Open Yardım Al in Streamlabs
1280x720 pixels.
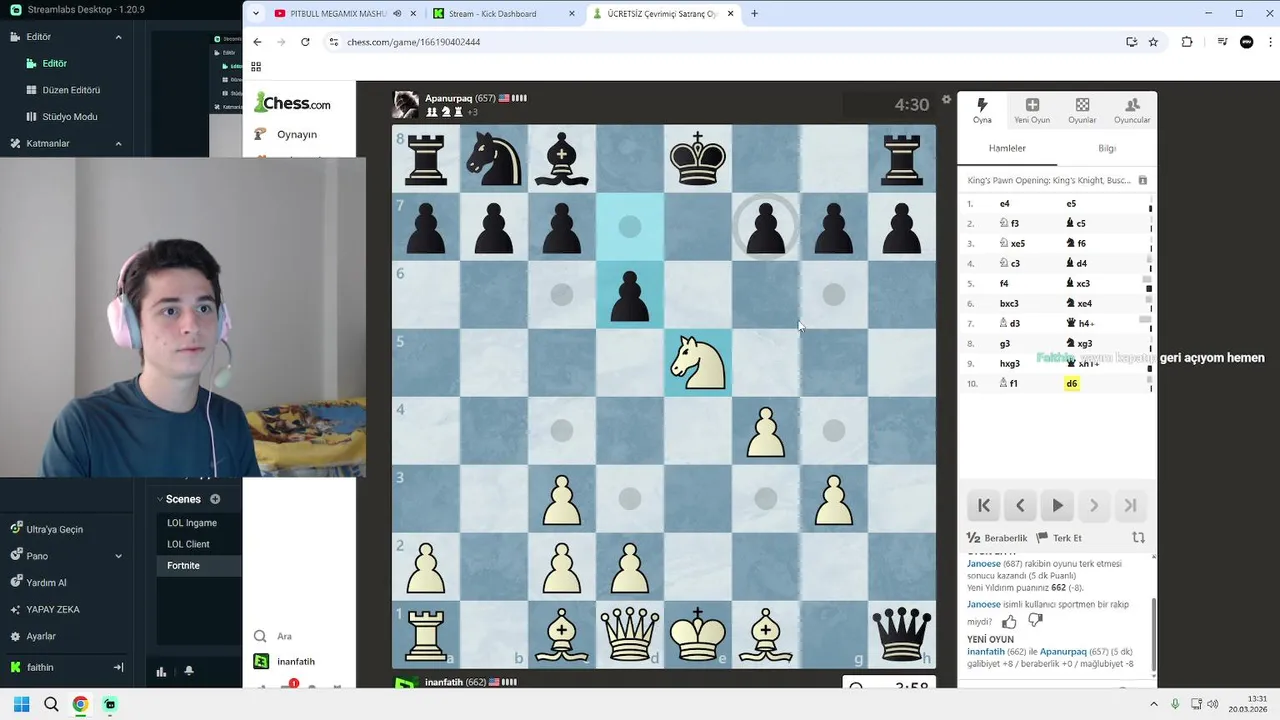[38, 583]
